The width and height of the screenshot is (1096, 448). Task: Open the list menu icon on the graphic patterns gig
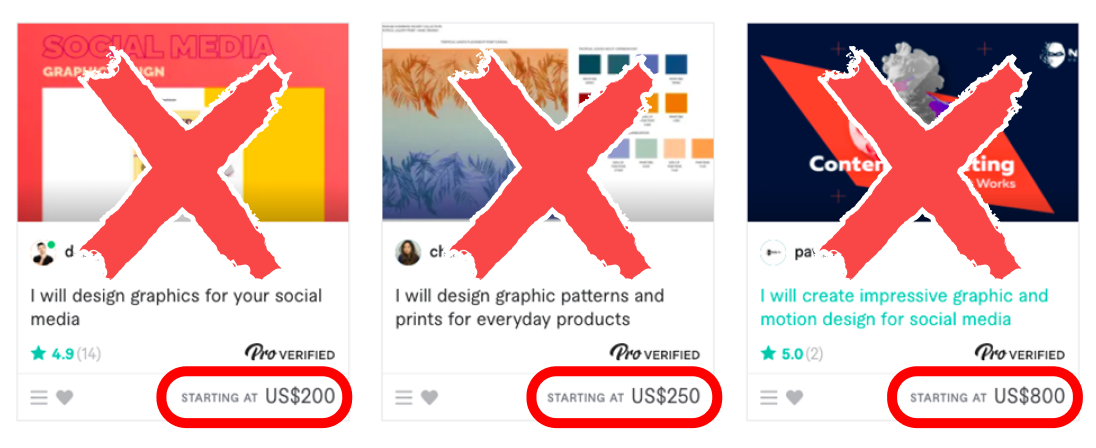tap(404, 398)
